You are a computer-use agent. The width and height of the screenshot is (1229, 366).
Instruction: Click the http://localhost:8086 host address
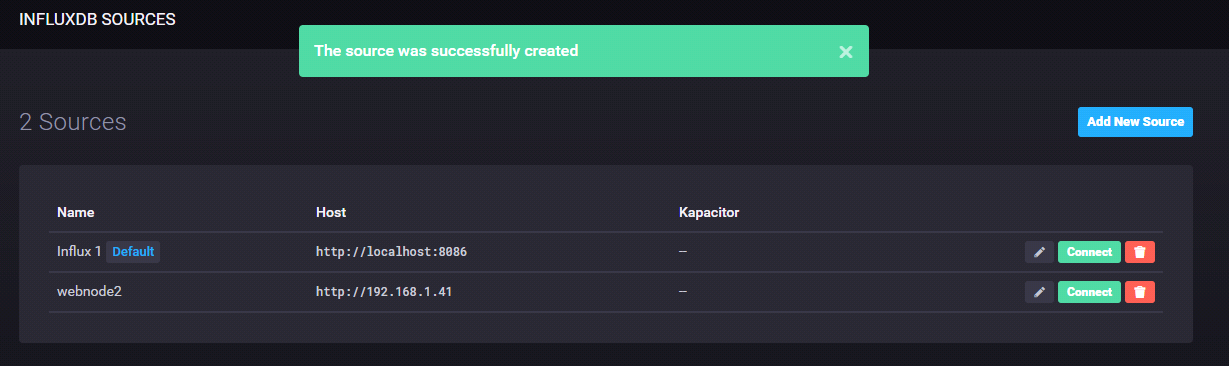tap(391, 252)
